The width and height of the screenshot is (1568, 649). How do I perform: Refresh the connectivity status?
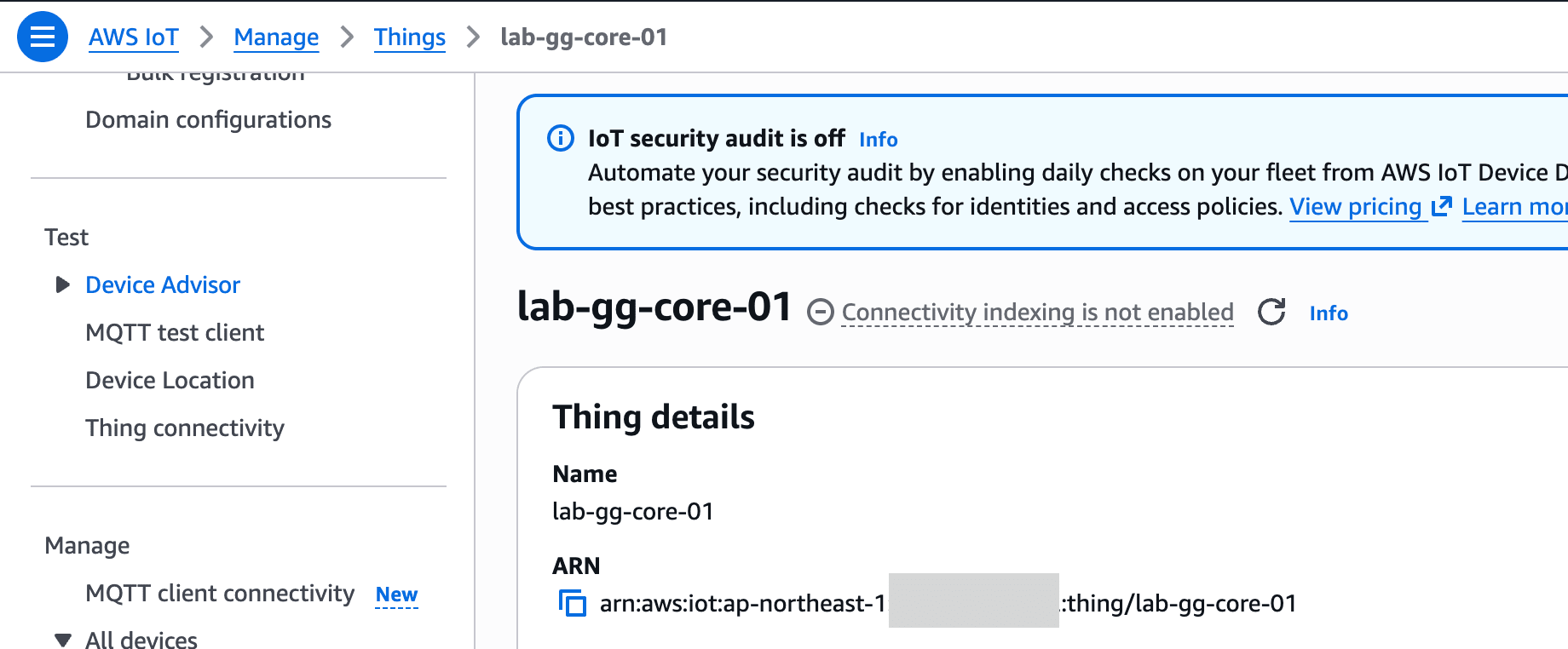[1271, 313]
